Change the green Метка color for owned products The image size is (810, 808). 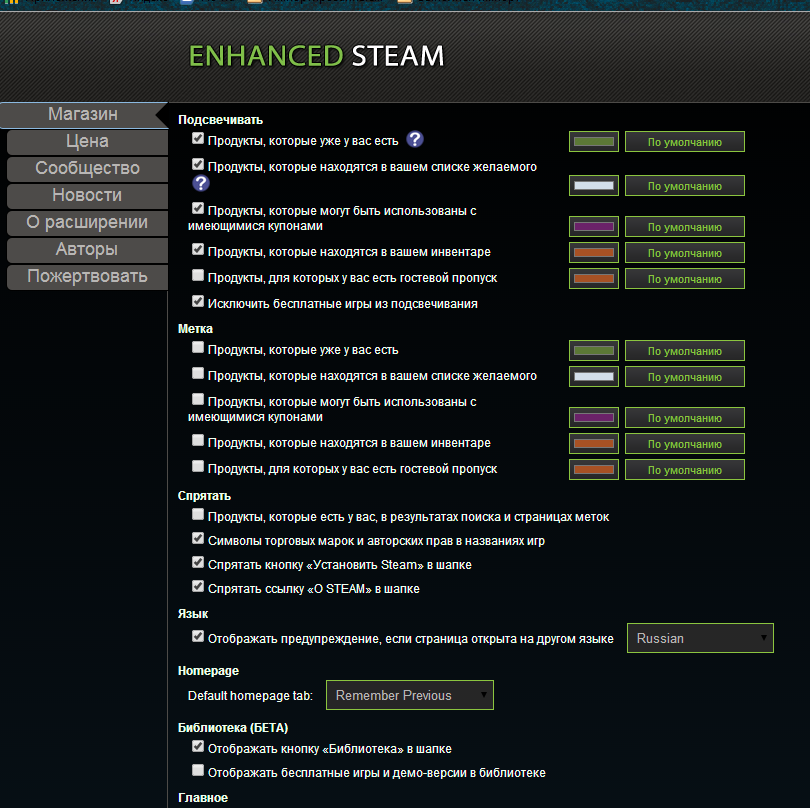click(x=594, y=351)
